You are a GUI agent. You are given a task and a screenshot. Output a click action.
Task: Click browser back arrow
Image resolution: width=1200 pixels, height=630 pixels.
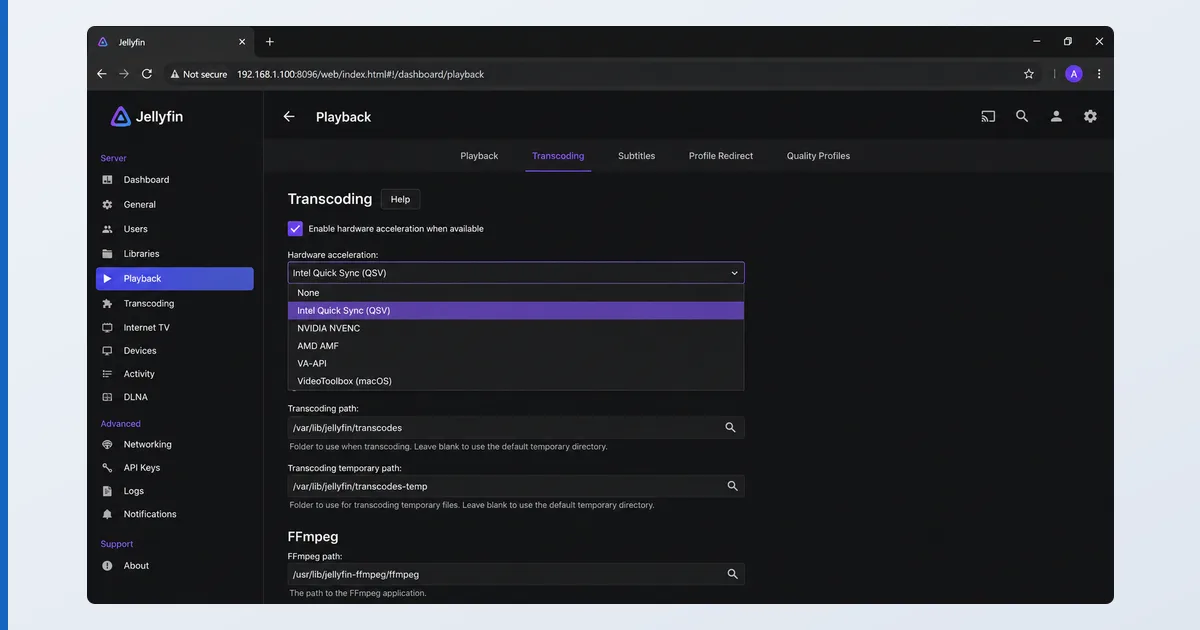coord(101,74)
